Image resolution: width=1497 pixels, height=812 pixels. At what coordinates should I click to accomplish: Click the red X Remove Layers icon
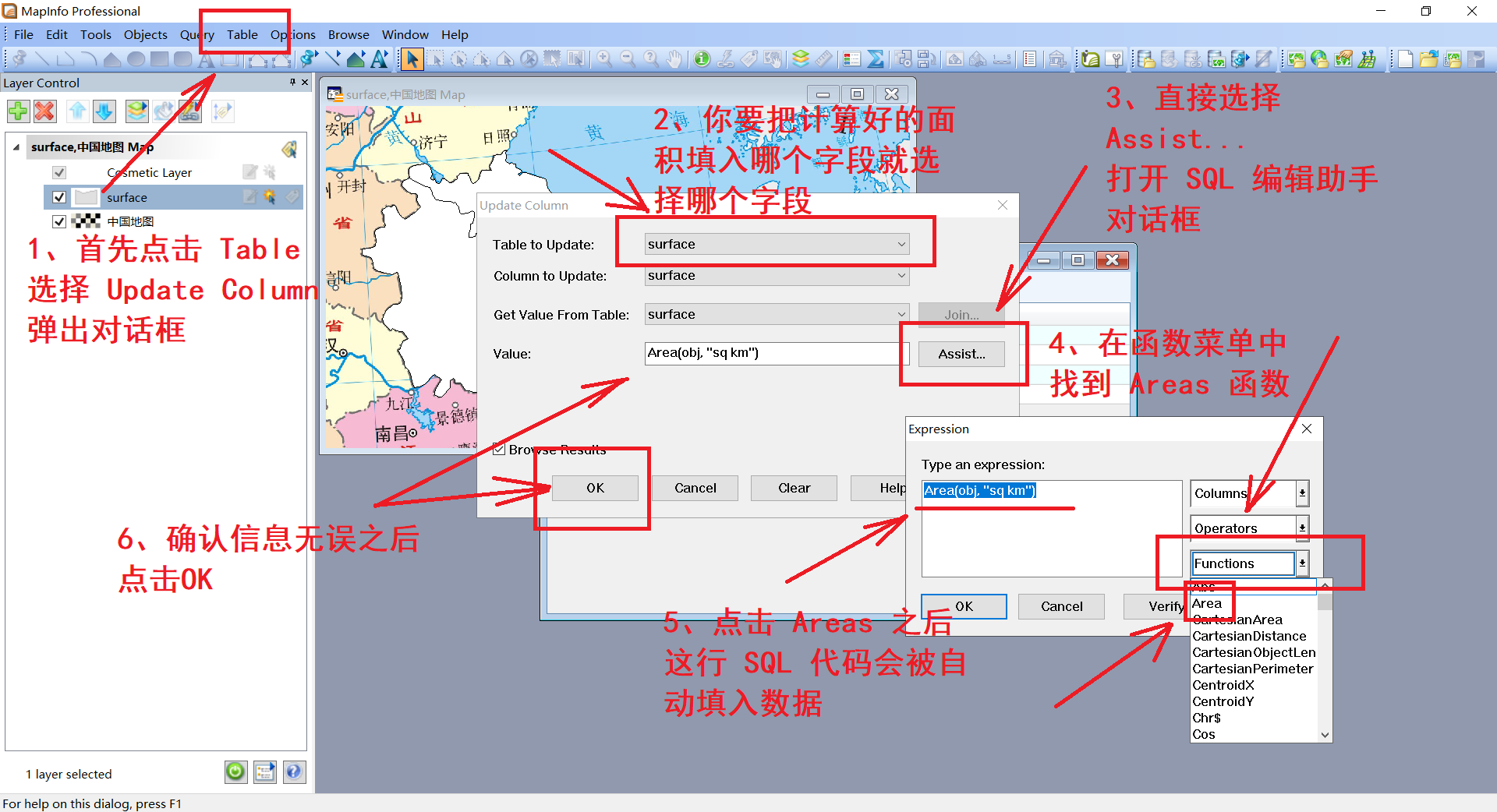pos(45,111)
